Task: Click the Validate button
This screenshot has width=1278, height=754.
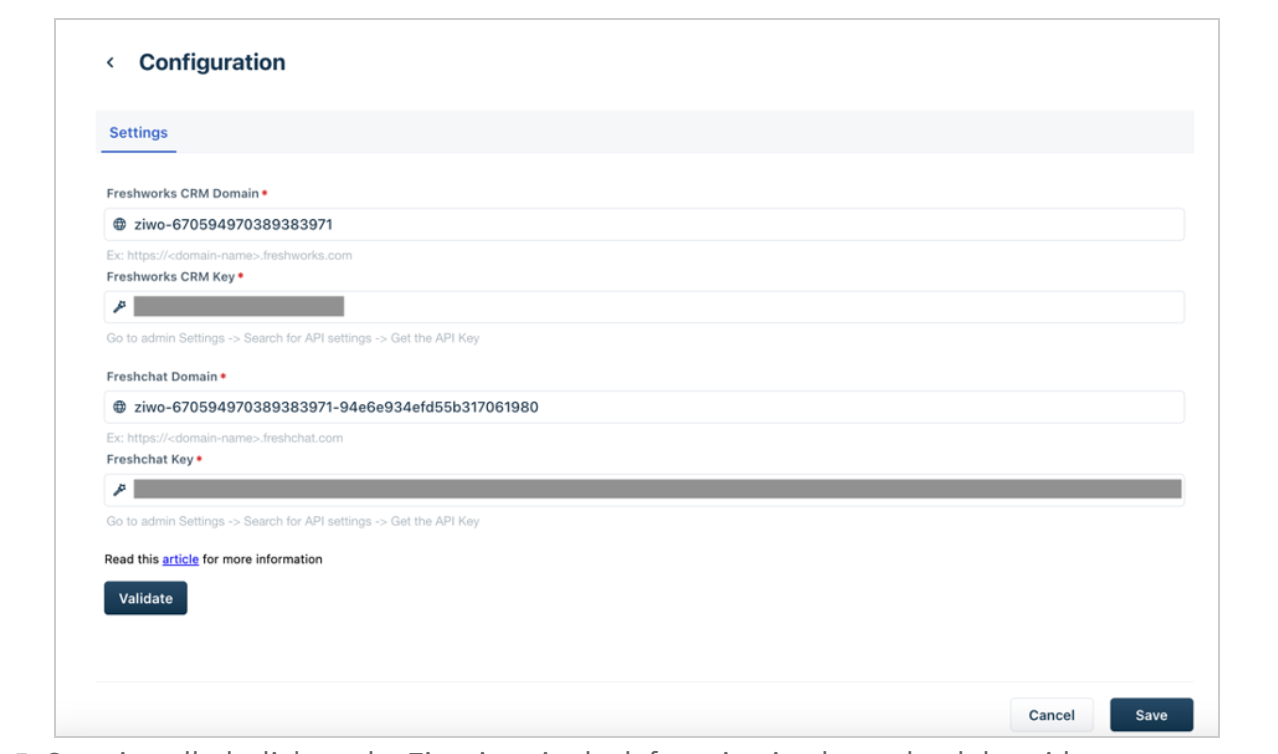Action: click(x=145, y=598)
